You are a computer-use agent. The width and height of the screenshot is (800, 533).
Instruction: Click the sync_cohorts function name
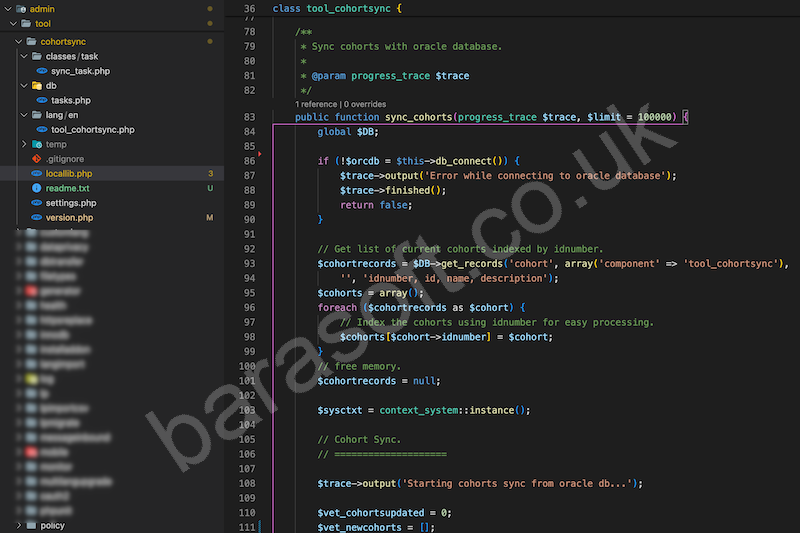[x=418, y=117]
